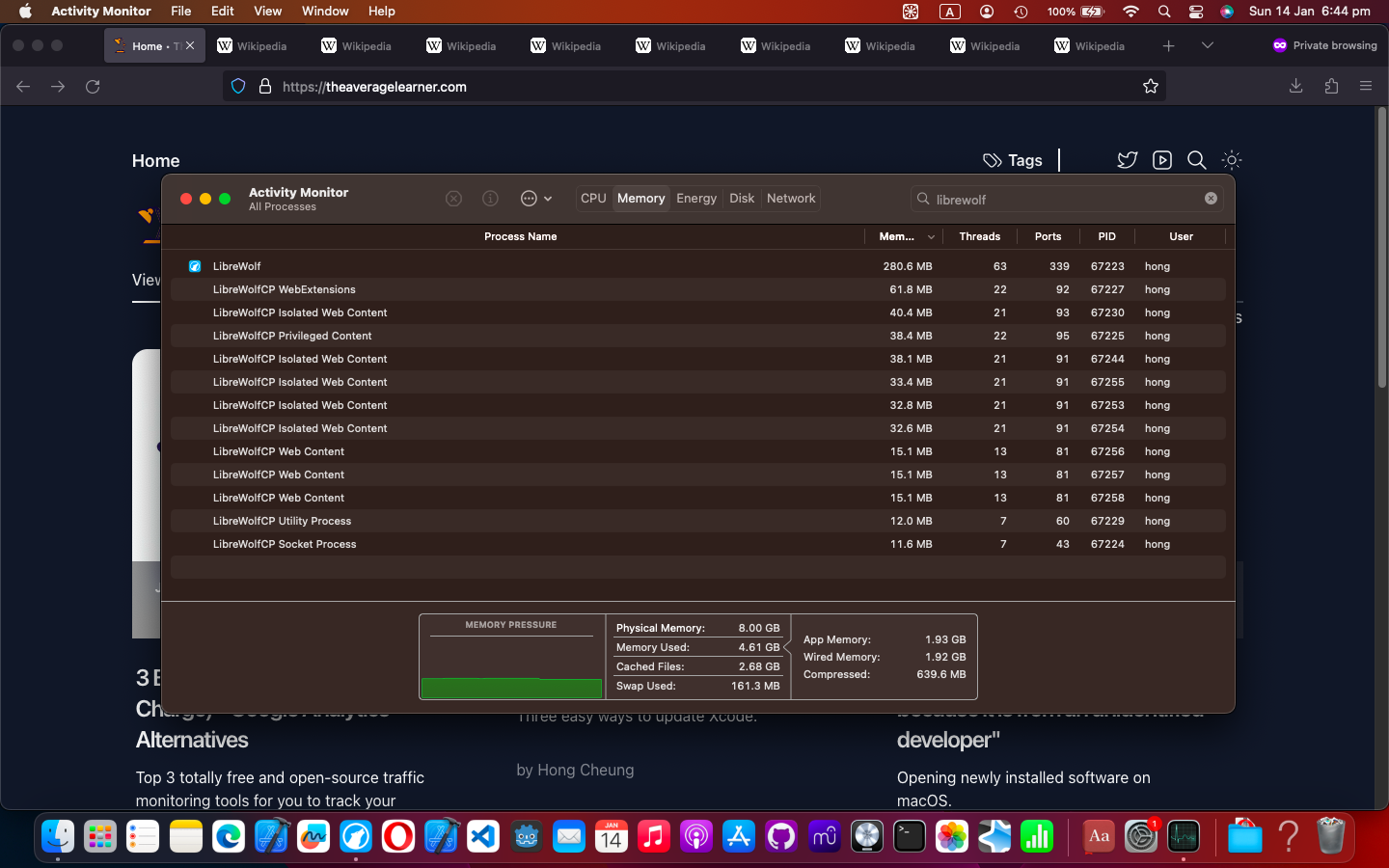Sort processes by Threads column
Viewport: 1389px width, 868px height.
(x=979, y=236)
